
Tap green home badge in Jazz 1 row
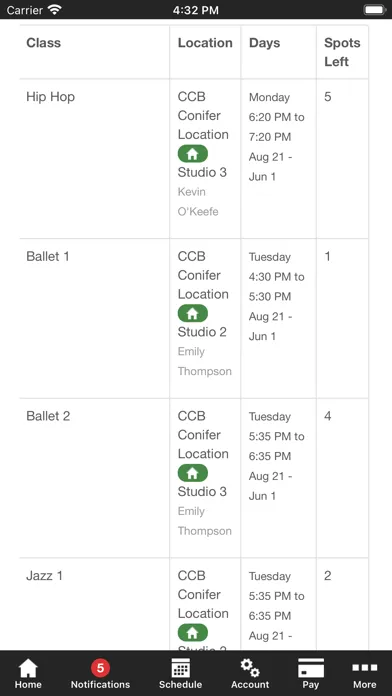pyautogui.click(x=193, y=633)
